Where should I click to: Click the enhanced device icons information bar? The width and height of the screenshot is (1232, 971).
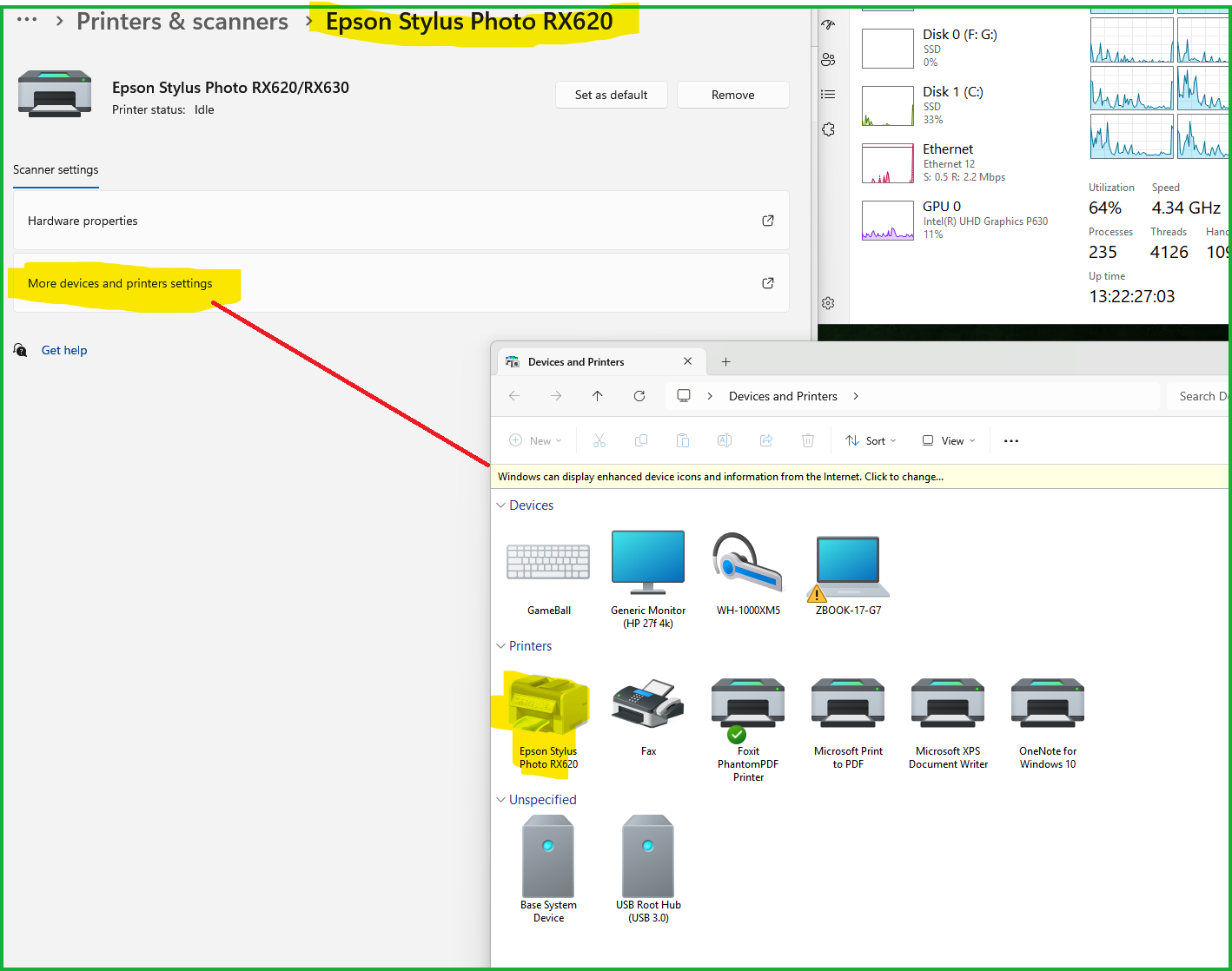(x=860, y=477)
